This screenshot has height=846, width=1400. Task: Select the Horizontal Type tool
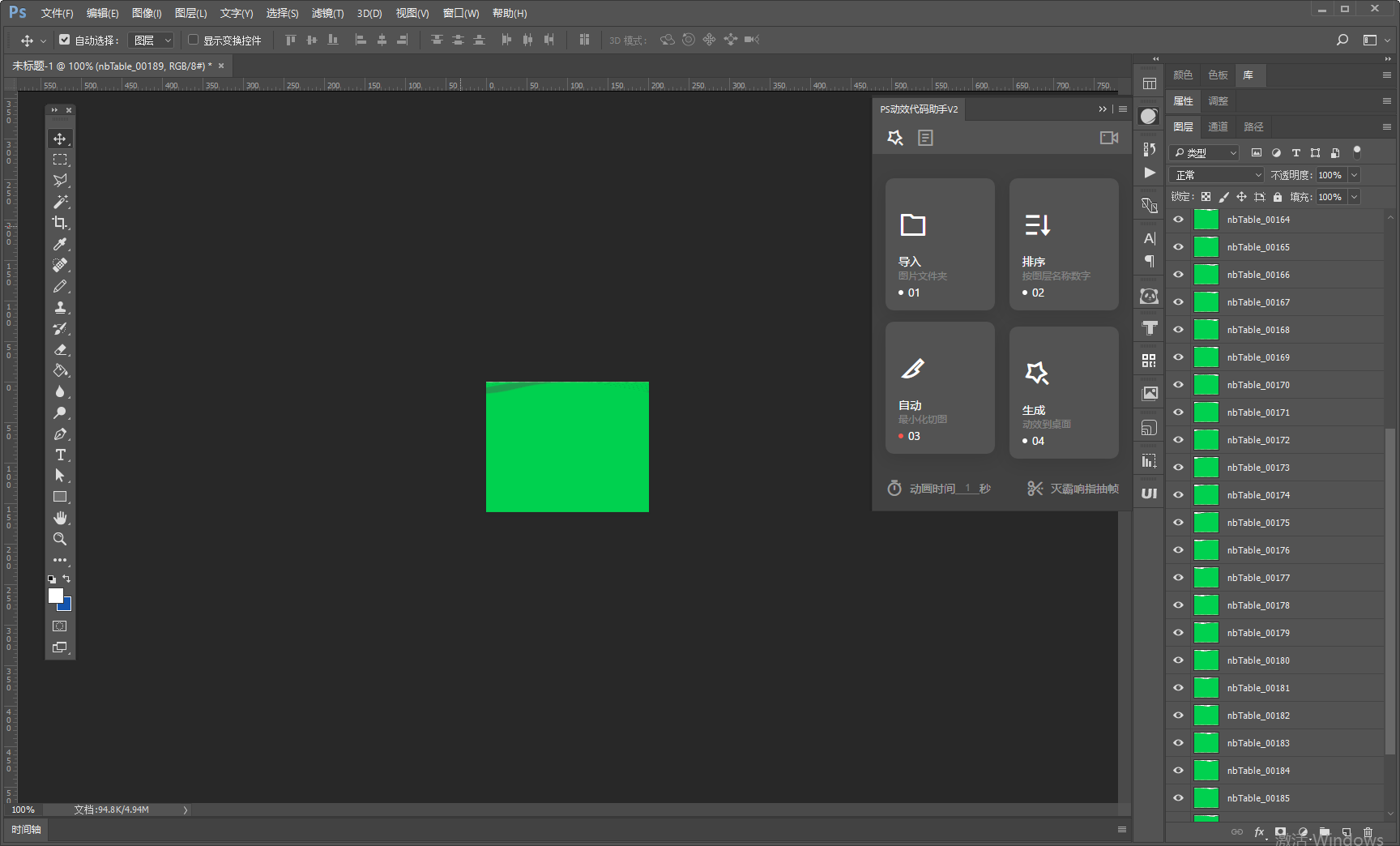(60, 455)
